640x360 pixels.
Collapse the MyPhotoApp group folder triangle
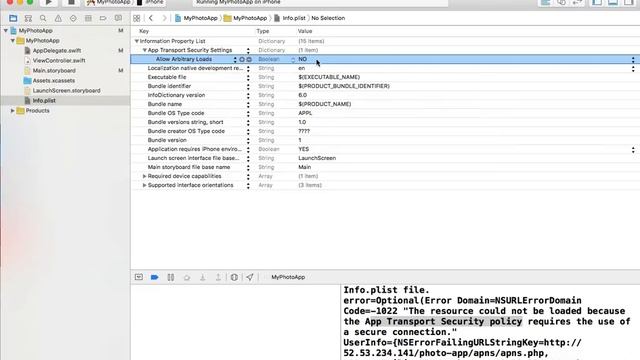point(13,41)
